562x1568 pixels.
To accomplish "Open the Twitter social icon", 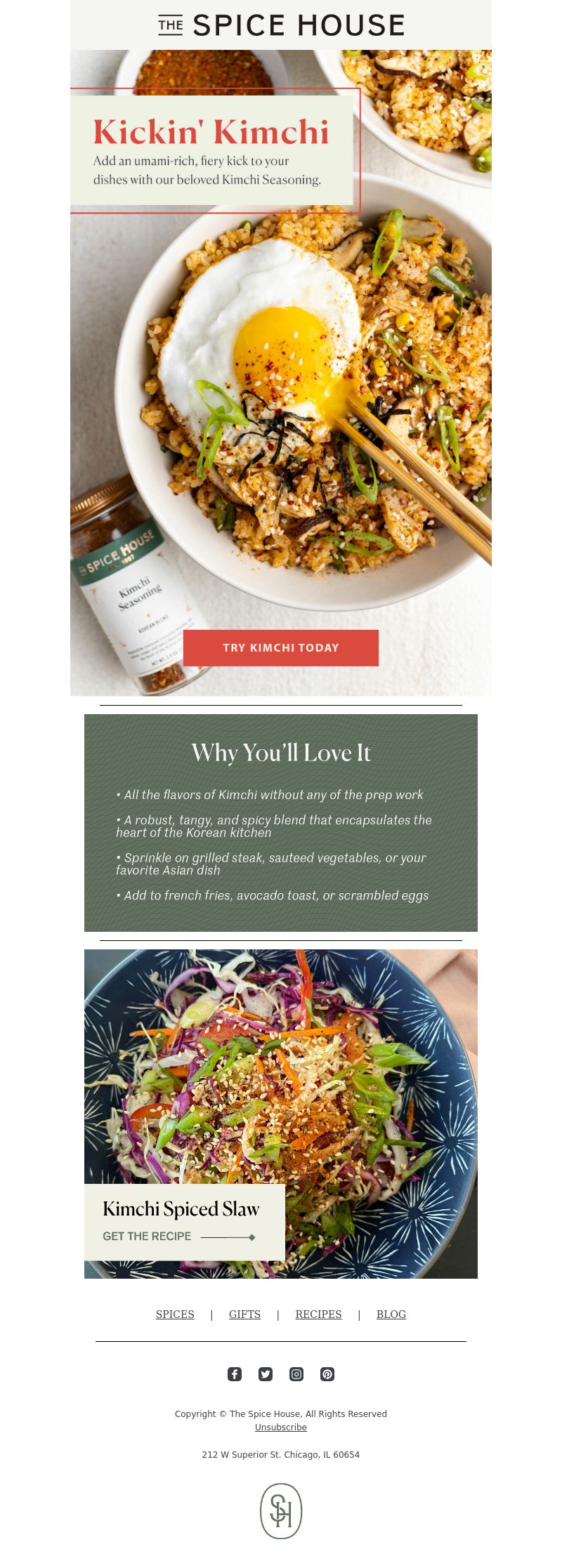I will (x=266, y=1374).
